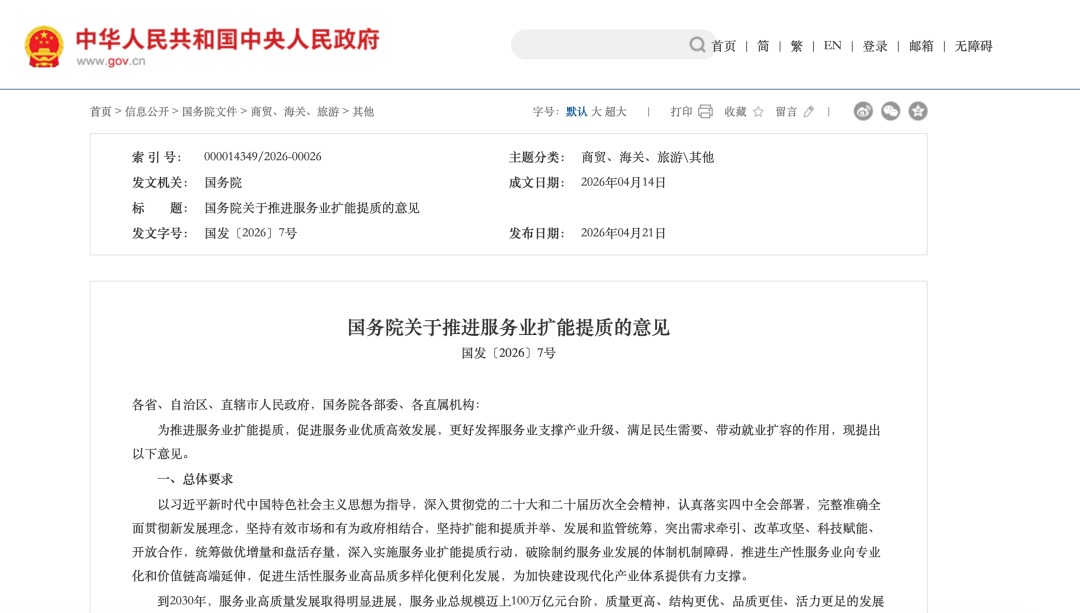Click the 留言 message label

pos(786,112)
